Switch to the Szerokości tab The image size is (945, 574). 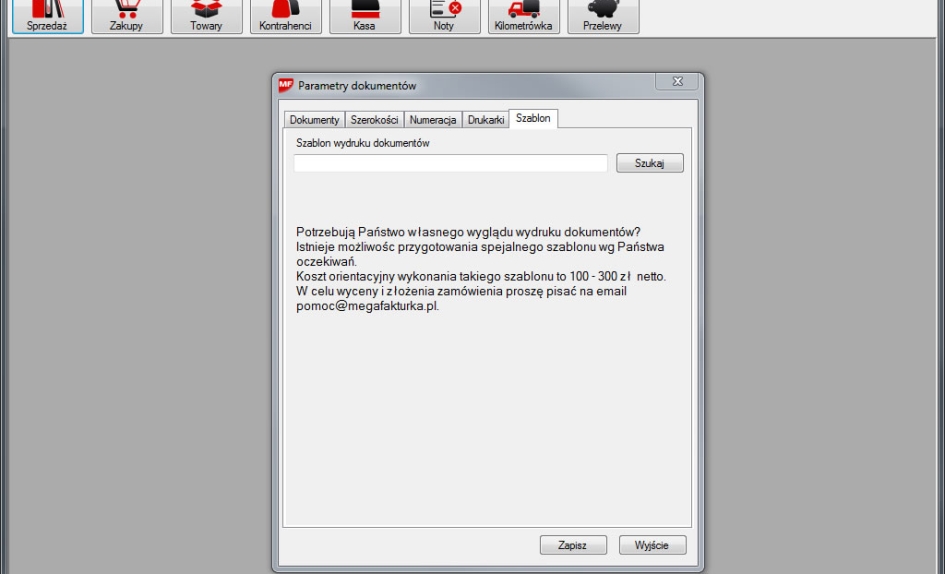tap(374, 120)
